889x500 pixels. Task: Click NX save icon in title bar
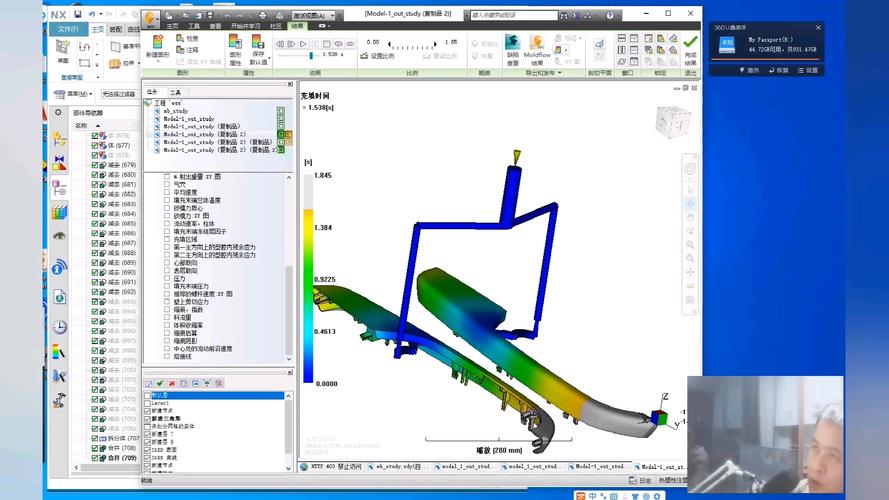(78, 14)
